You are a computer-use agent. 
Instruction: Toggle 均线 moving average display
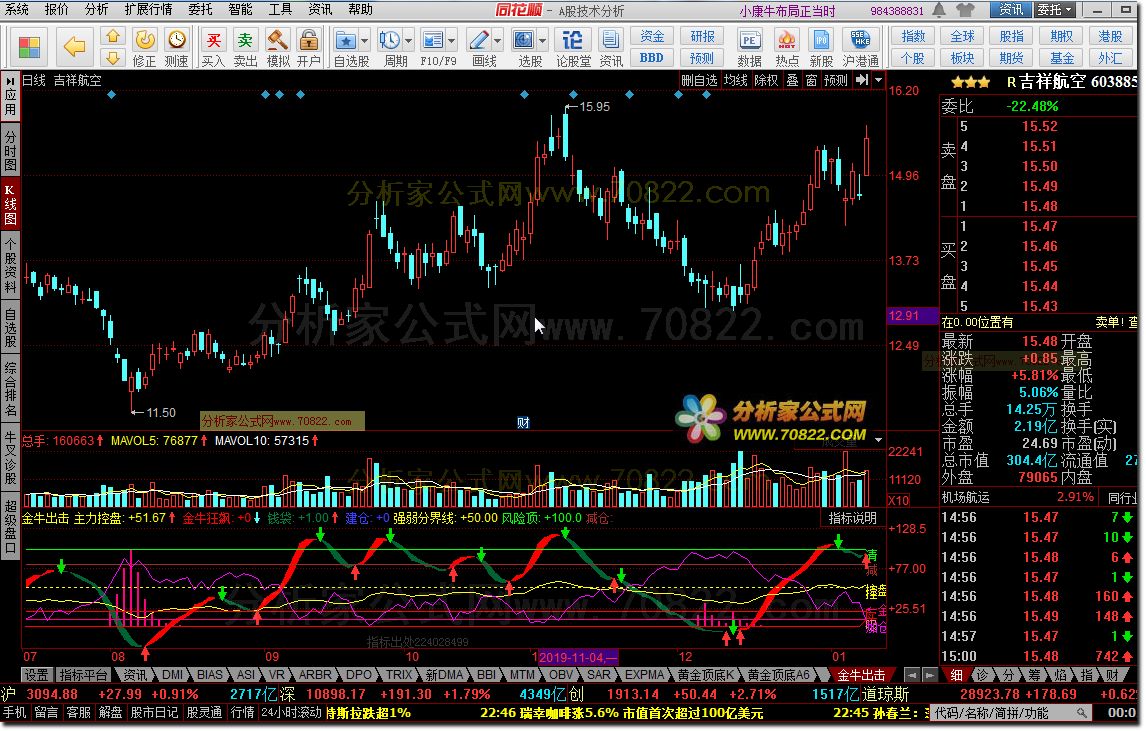[x=735, y=80]
